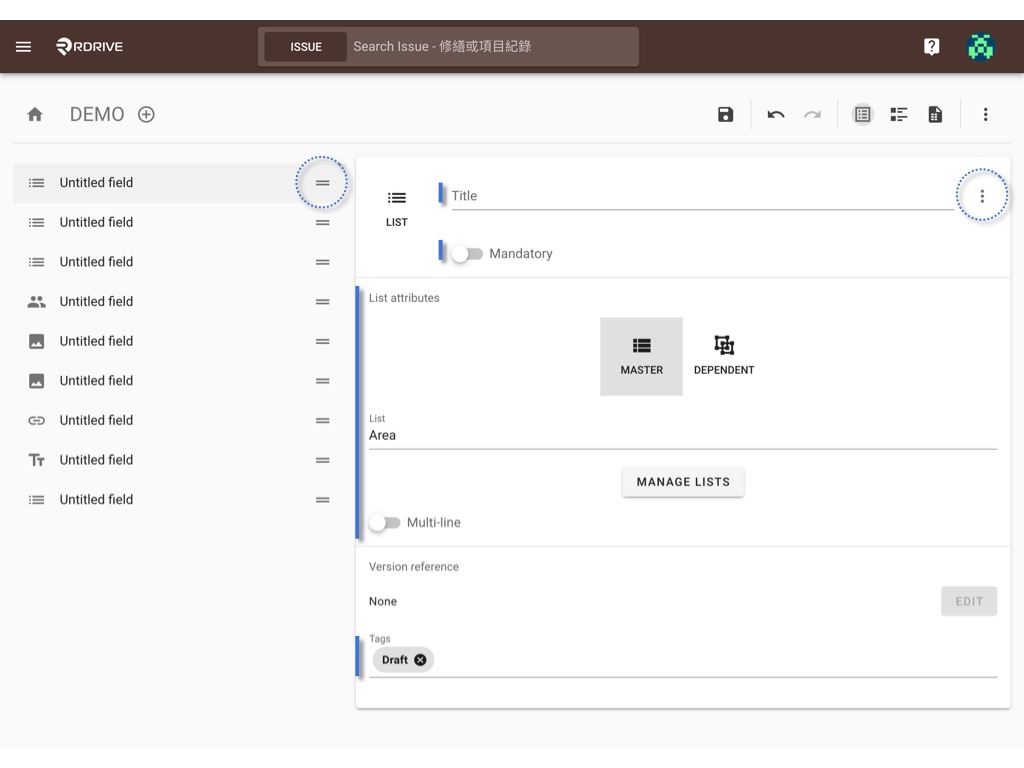Choose the DEPENDENT list attribute
The image size is (1024, 768).
pos(724,357)
